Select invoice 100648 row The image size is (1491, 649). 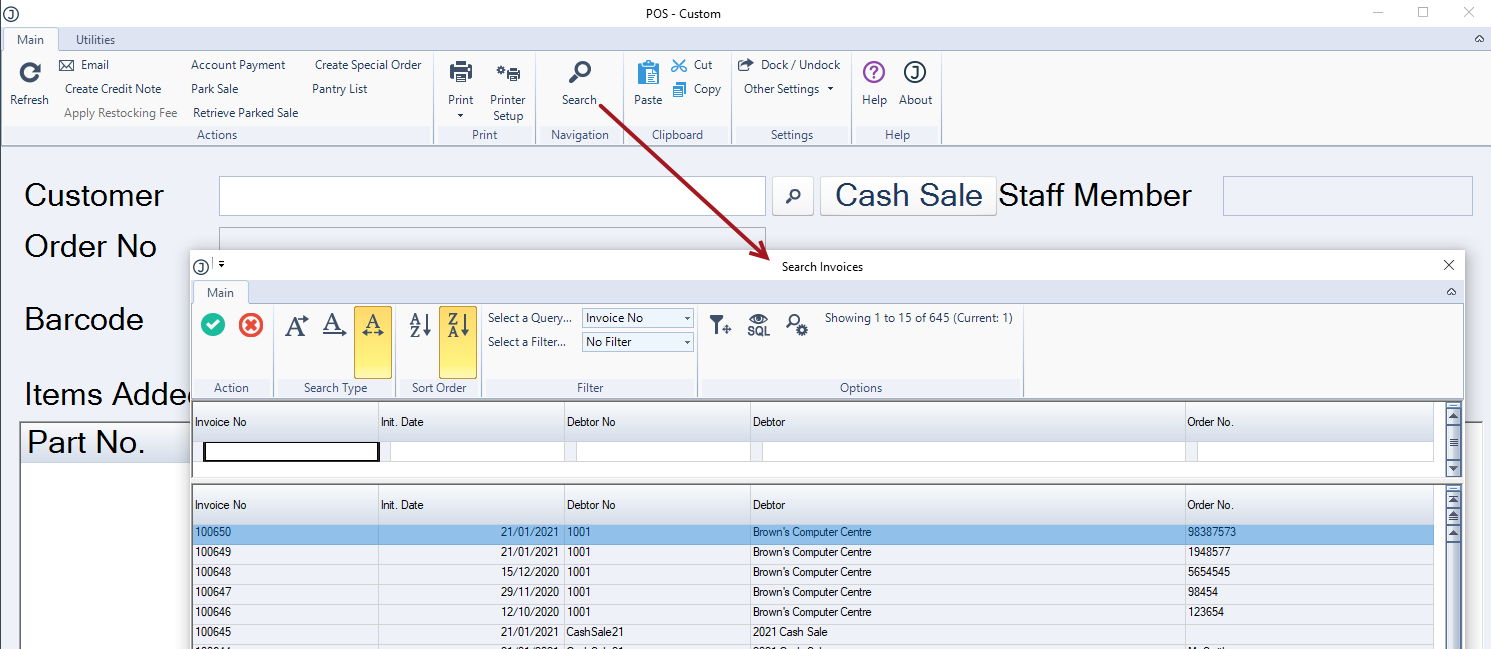point(813,573)
